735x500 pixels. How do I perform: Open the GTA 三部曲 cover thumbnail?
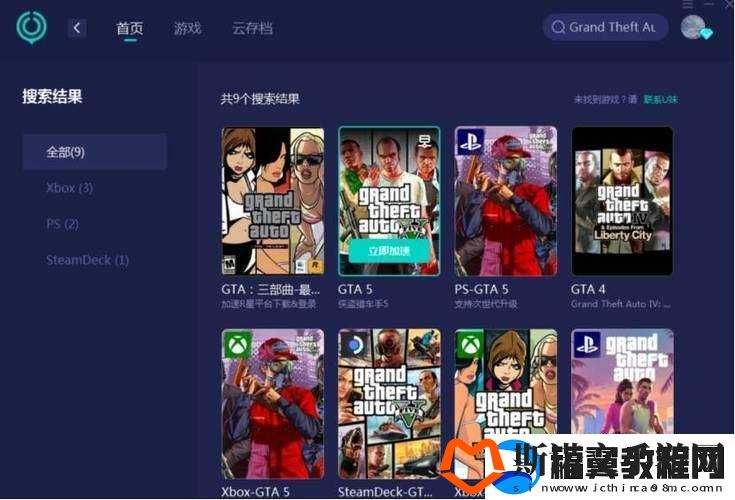273,201
